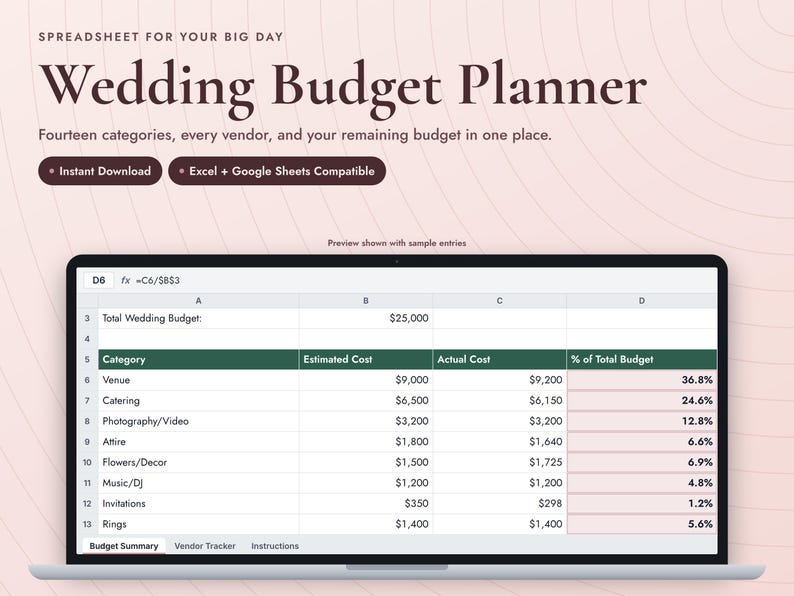Select row 6 header
This screenshot has height=596, width=794.
[x=87, y=380]
